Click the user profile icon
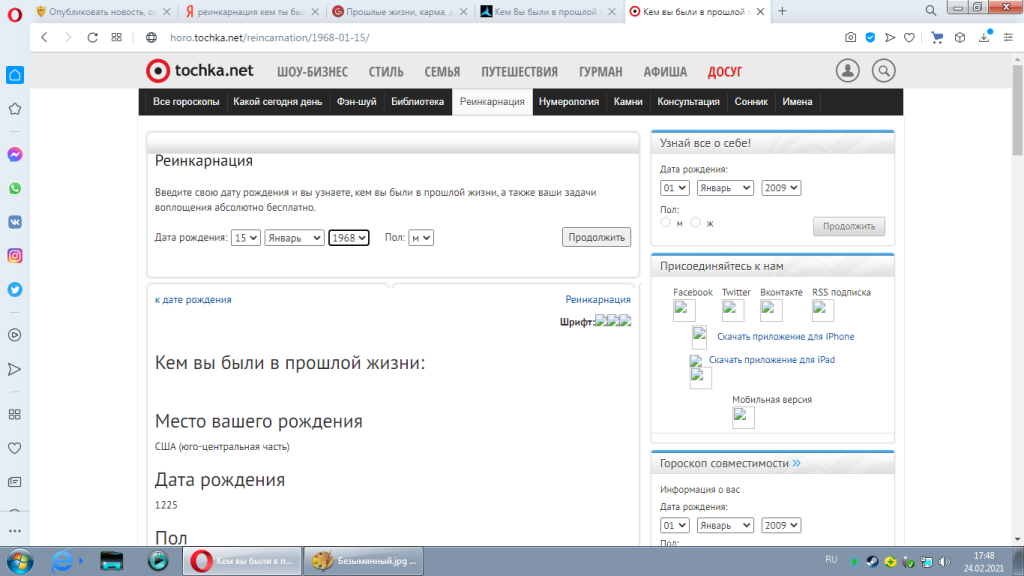Viewport: 1024px width, 576px height. click(848, 71)
